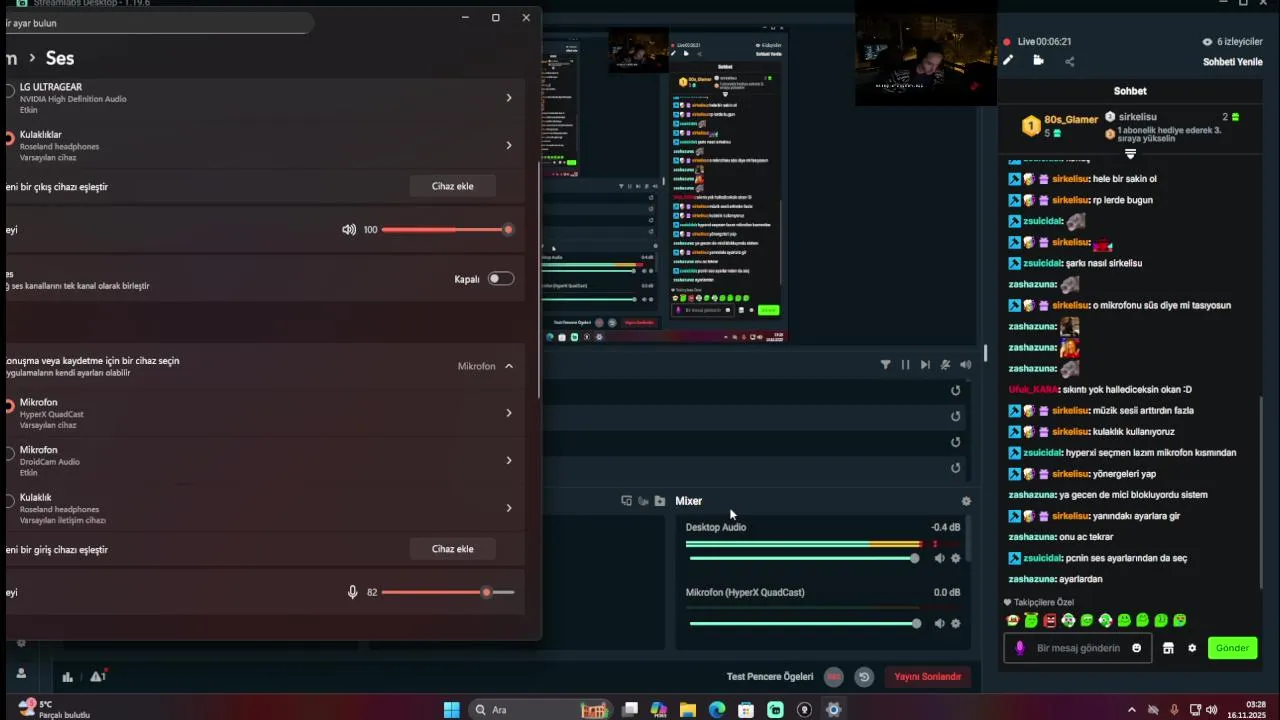Open the chat shop icon

1168,648
